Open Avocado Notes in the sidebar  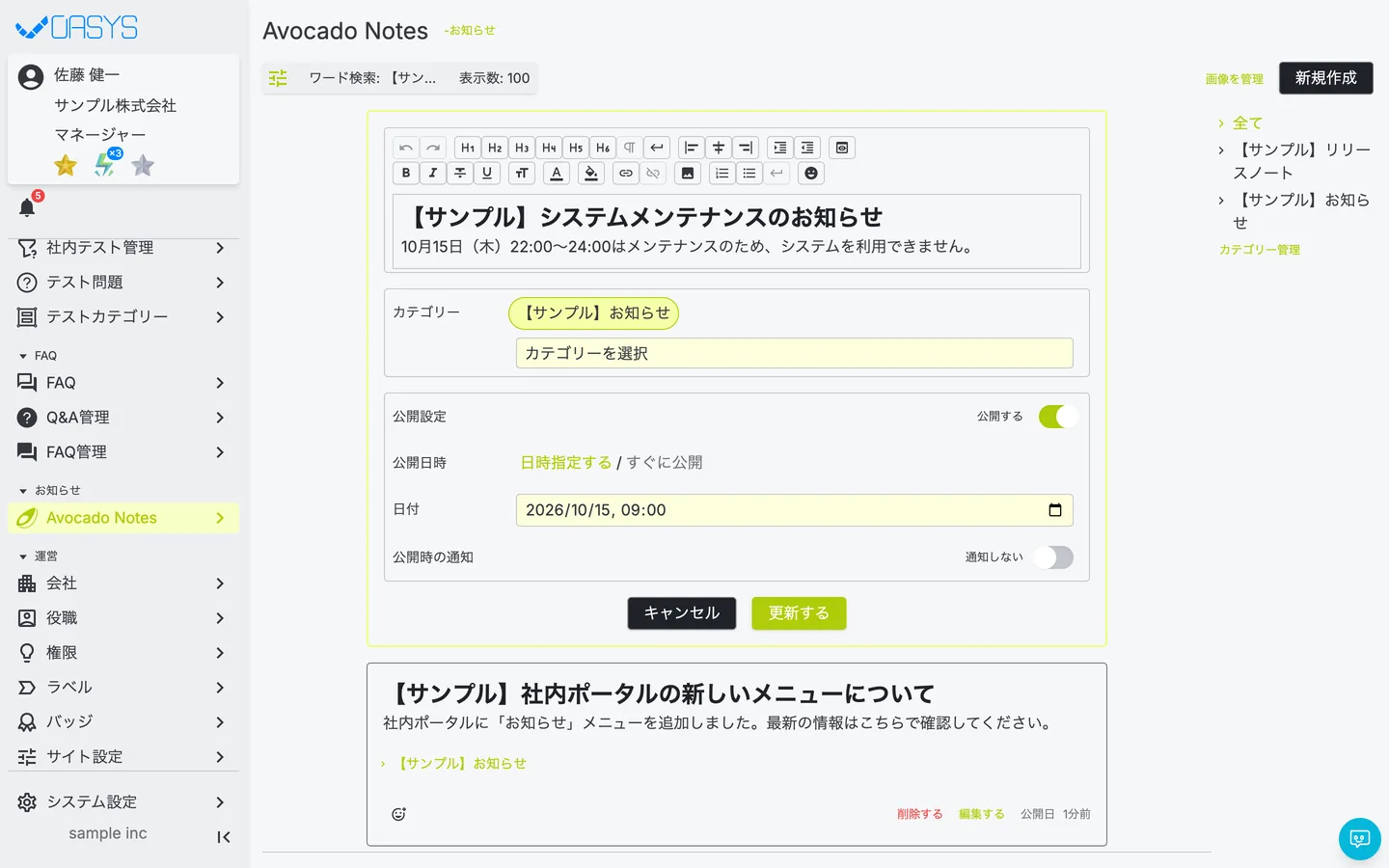pos(123,518)
